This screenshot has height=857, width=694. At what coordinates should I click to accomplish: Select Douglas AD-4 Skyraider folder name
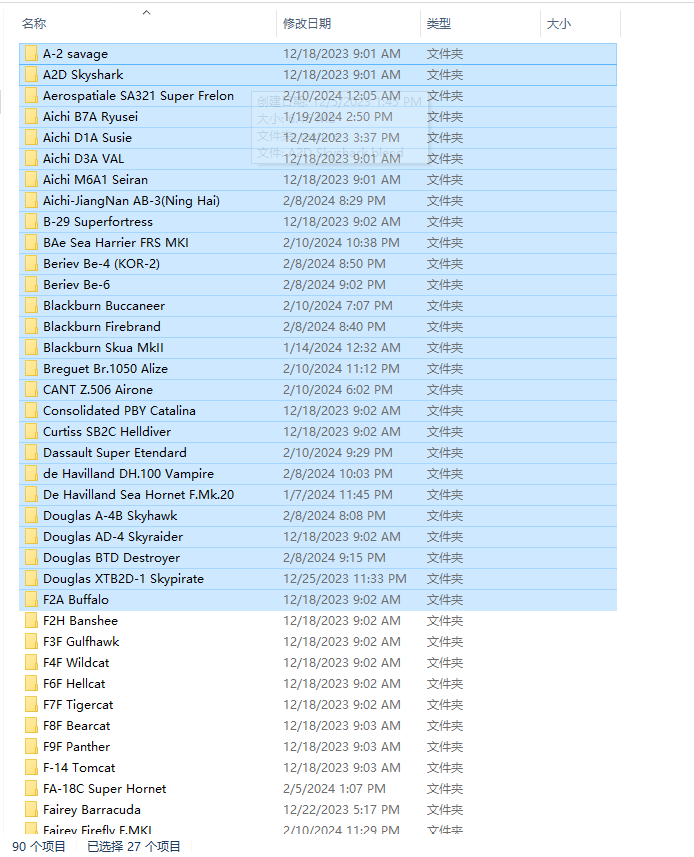tap(113, 537)
